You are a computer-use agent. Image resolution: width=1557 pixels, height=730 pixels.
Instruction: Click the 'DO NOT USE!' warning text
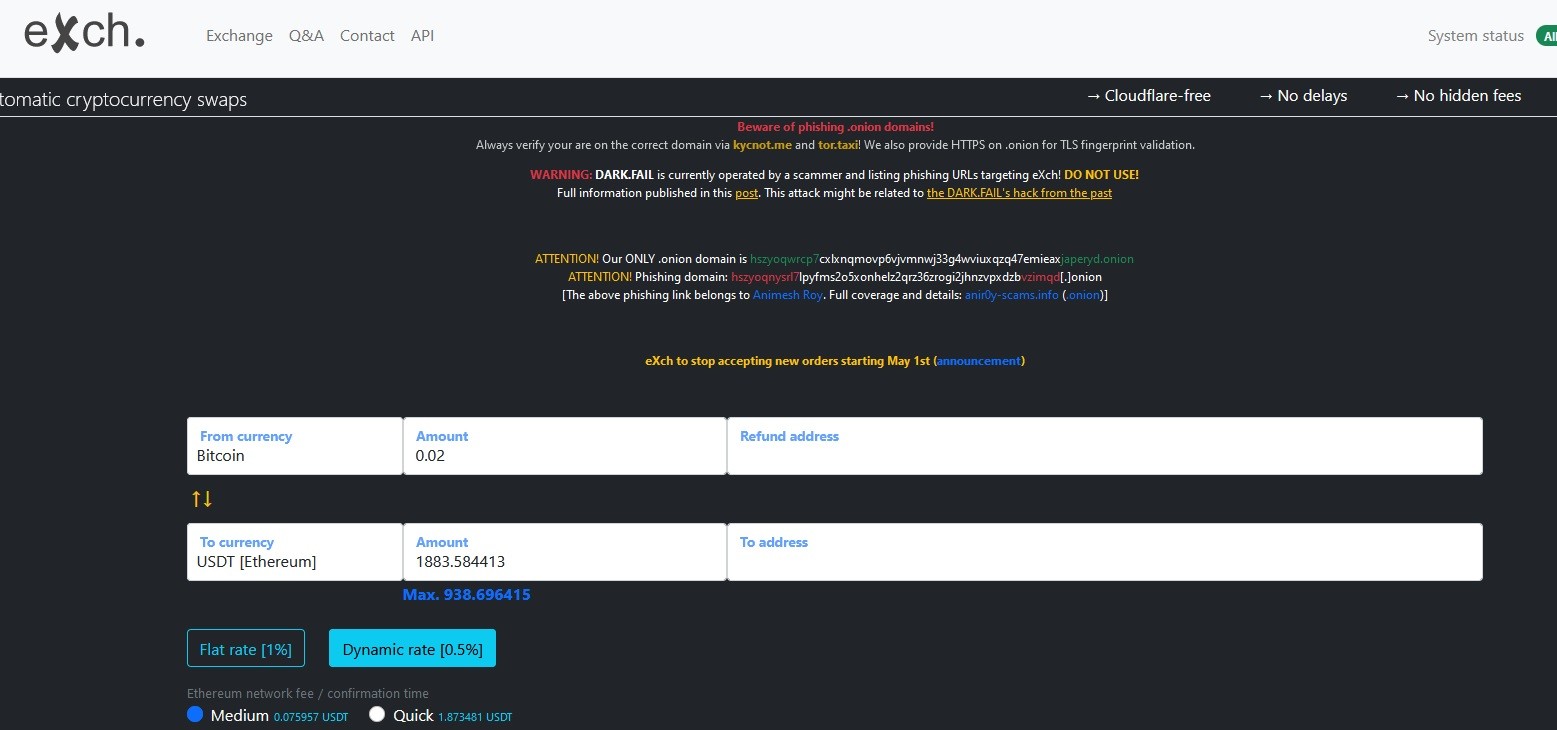[1101, 175]
